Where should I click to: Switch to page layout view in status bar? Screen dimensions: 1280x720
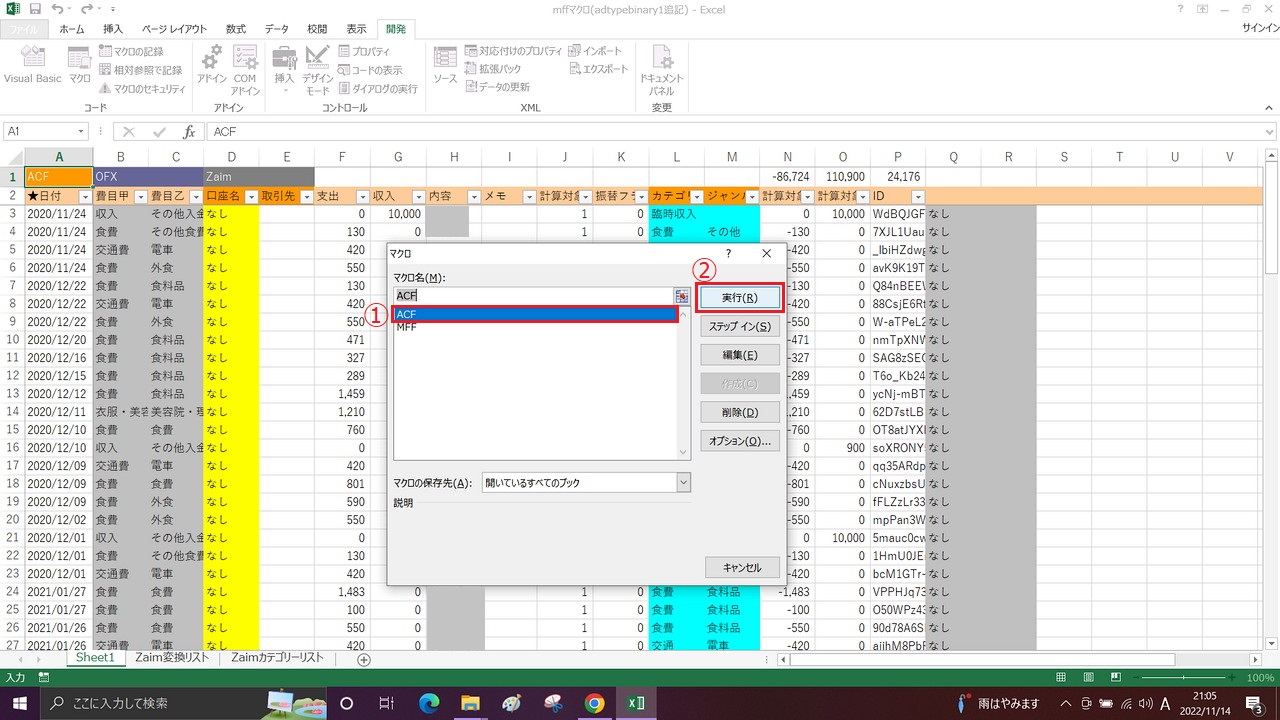(x=1087, y=677)
